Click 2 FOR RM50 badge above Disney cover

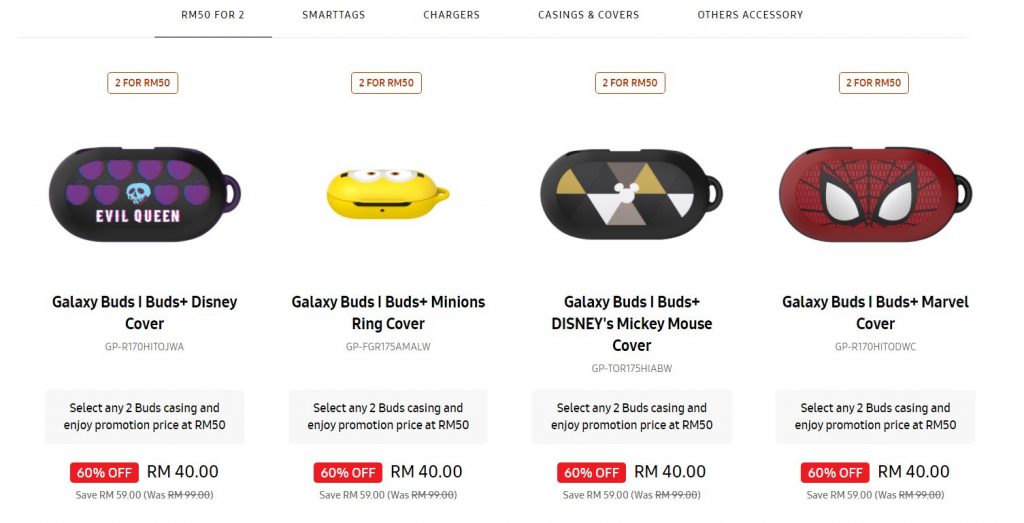tap(142, 83)
